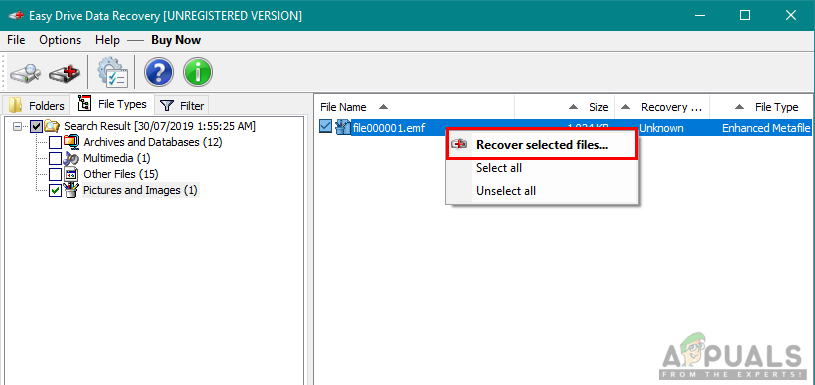Choose Recover selected files from context menu
Viewport: 815px width, 385px height.
pyautogui.click(x=542, y=144)
